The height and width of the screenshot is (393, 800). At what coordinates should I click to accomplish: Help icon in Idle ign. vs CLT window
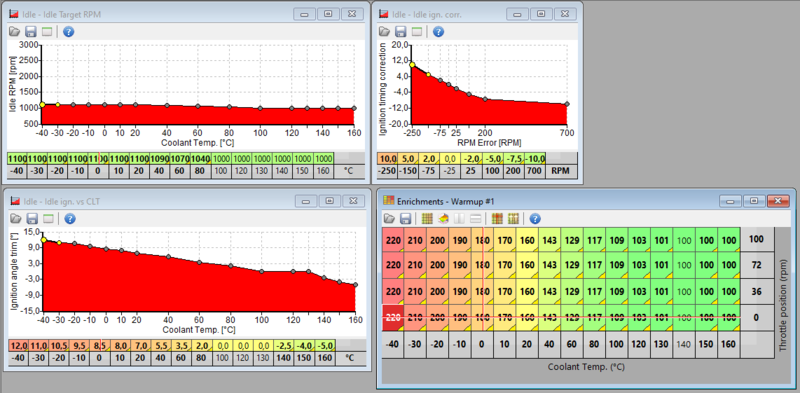[x=70, y=219]
